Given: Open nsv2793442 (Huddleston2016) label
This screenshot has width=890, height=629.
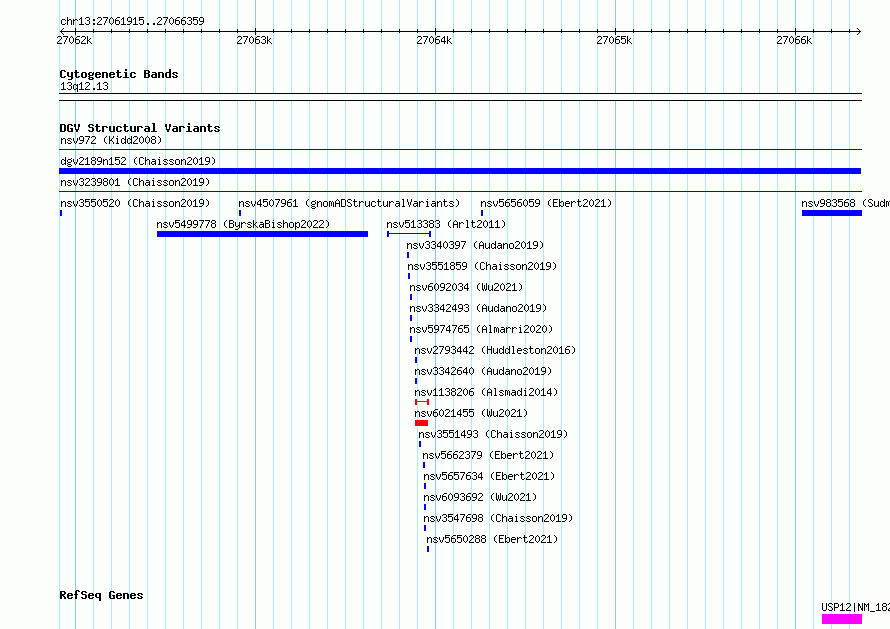Looking at the screenshot, I should 495,350.
